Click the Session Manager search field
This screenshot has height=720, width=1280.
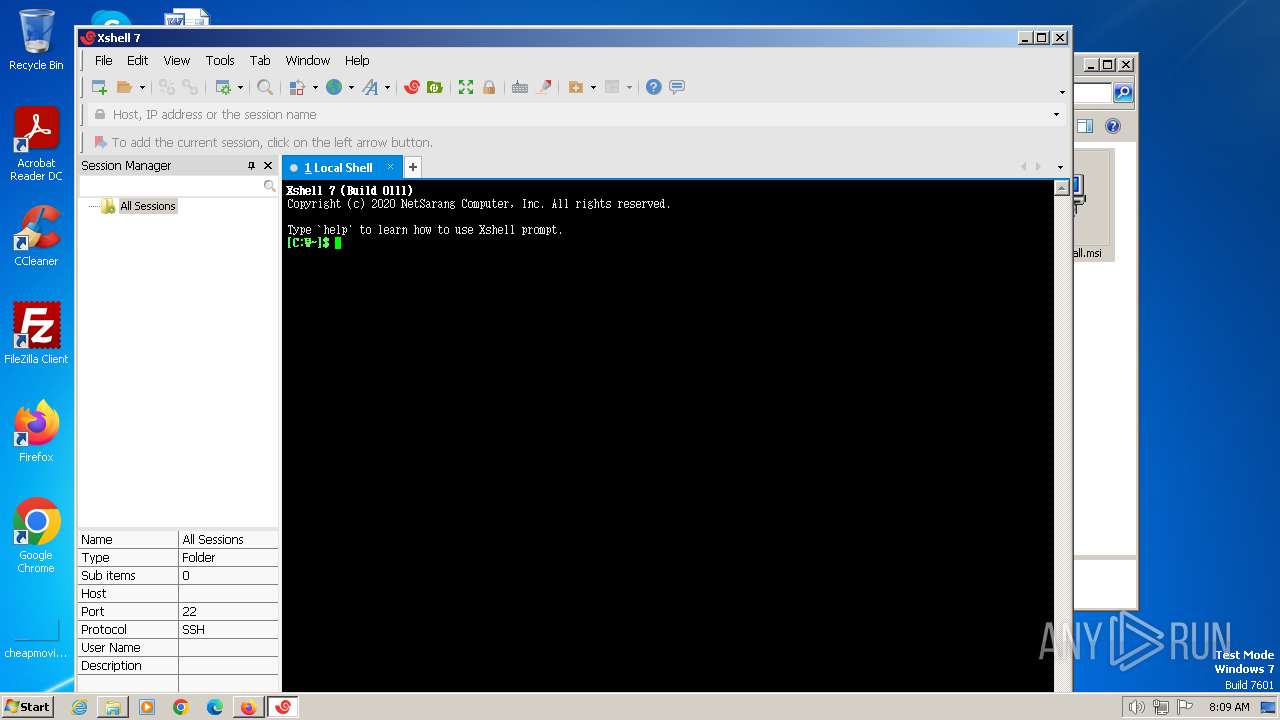[170, 186]
